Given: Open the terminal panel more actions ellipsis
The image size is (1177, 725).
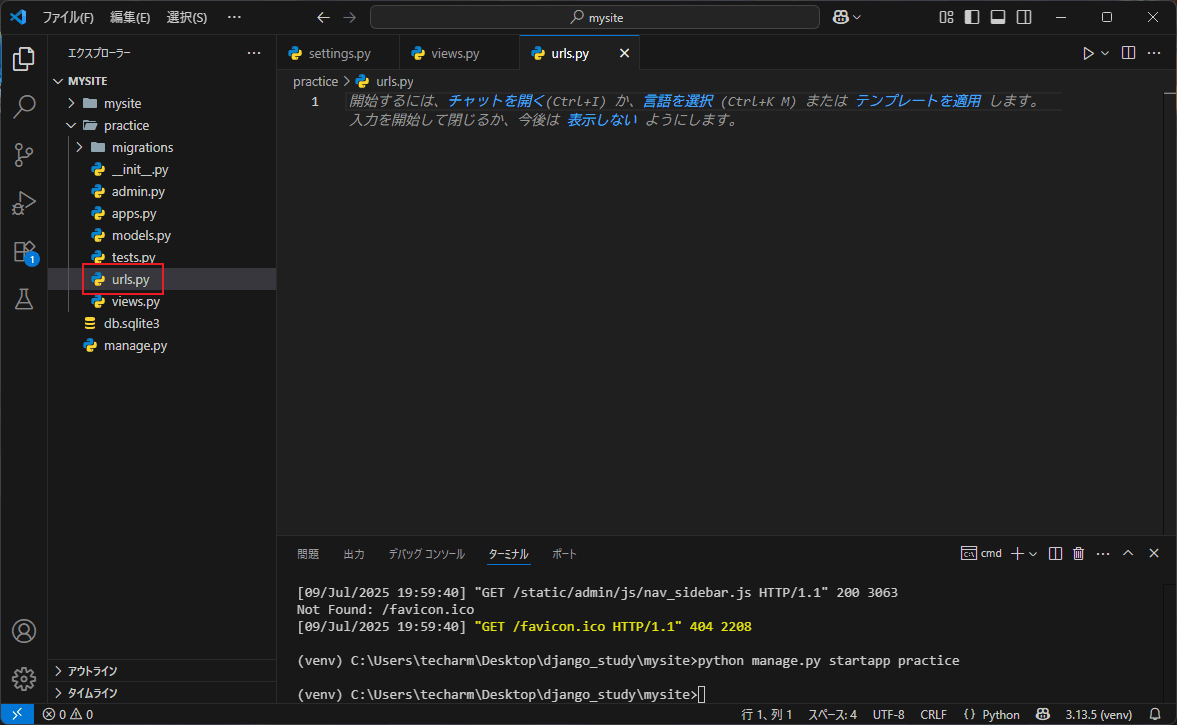Looking at the screenshot, I should [1103, 553].
